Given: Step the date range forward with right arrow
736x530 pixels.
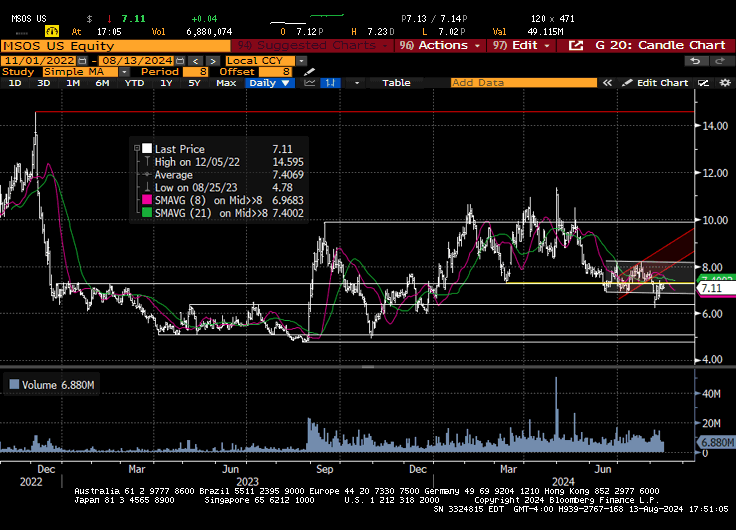Looking at the screenshot, I should tap(213, 61).
